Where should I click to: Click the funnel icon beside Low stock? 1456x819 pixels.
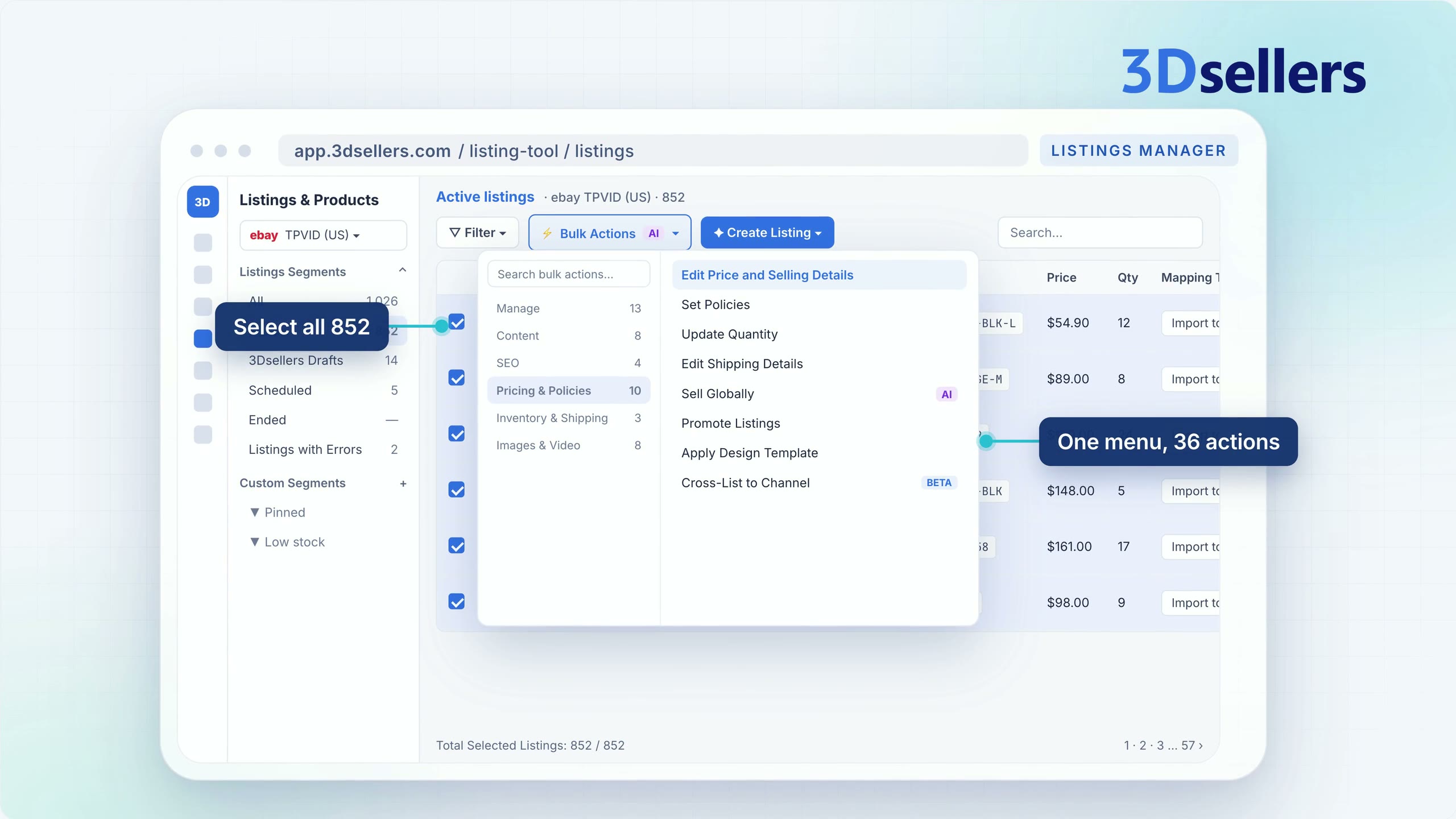tap(254, 542)
